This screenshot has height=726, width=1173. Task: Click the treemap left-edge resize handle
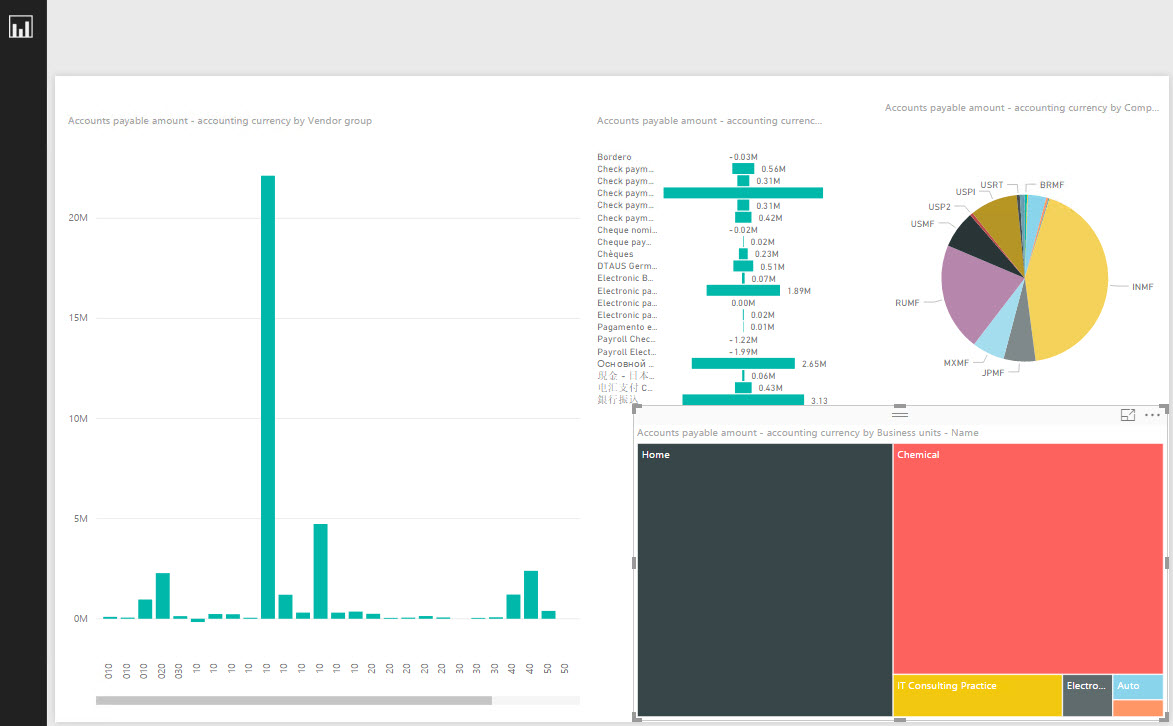tap(634, 563)
